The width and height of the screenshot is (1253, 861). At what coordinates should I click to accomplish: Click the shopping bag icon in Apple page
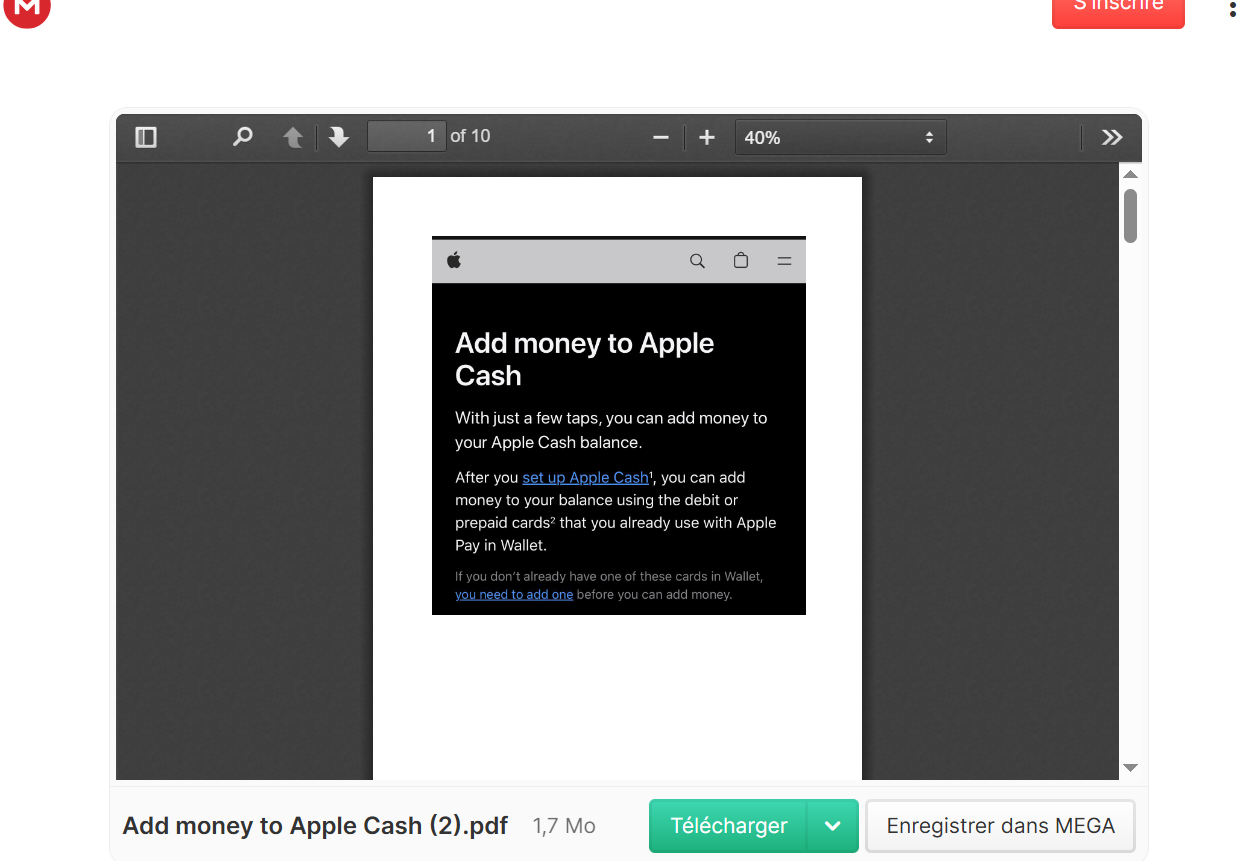point(741,260)
